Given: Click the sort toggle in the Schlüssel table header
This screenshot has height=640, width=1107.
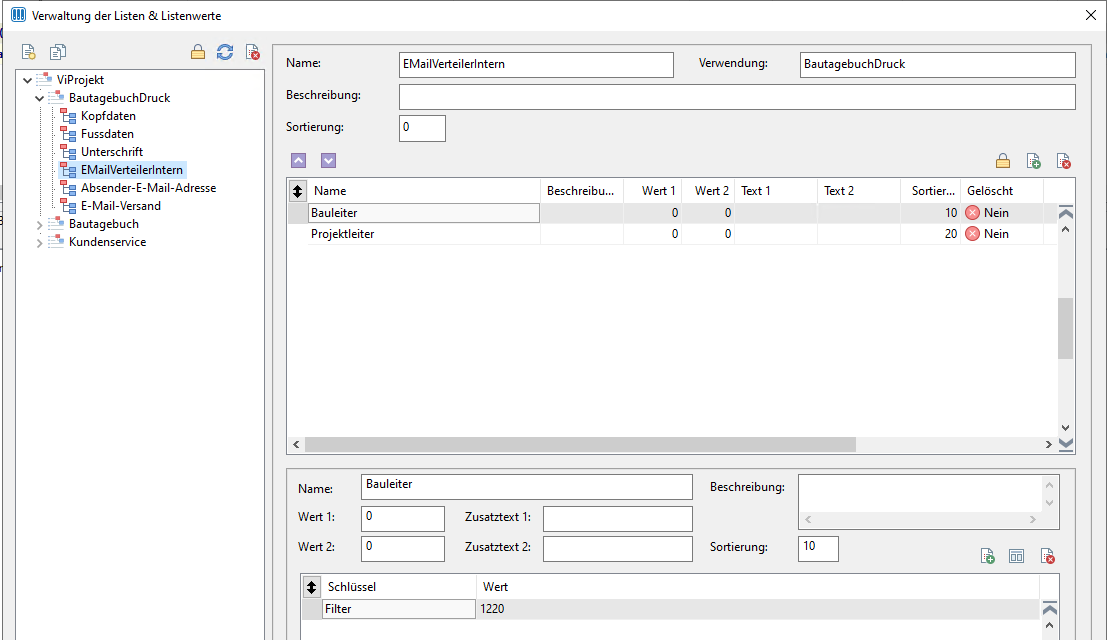Looking at the screenshot, I should pyautogui.click(x=311, y=586).
